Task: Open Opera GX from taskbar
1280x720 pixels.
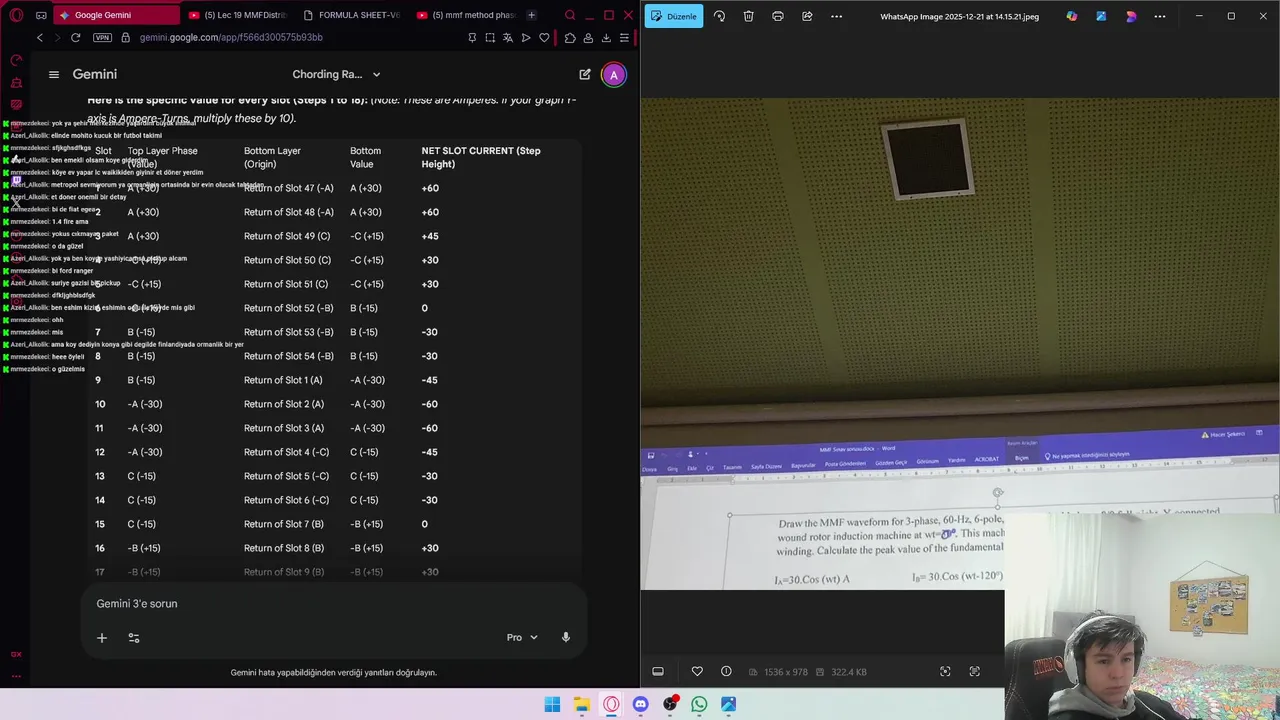Action: coord(611,704)
